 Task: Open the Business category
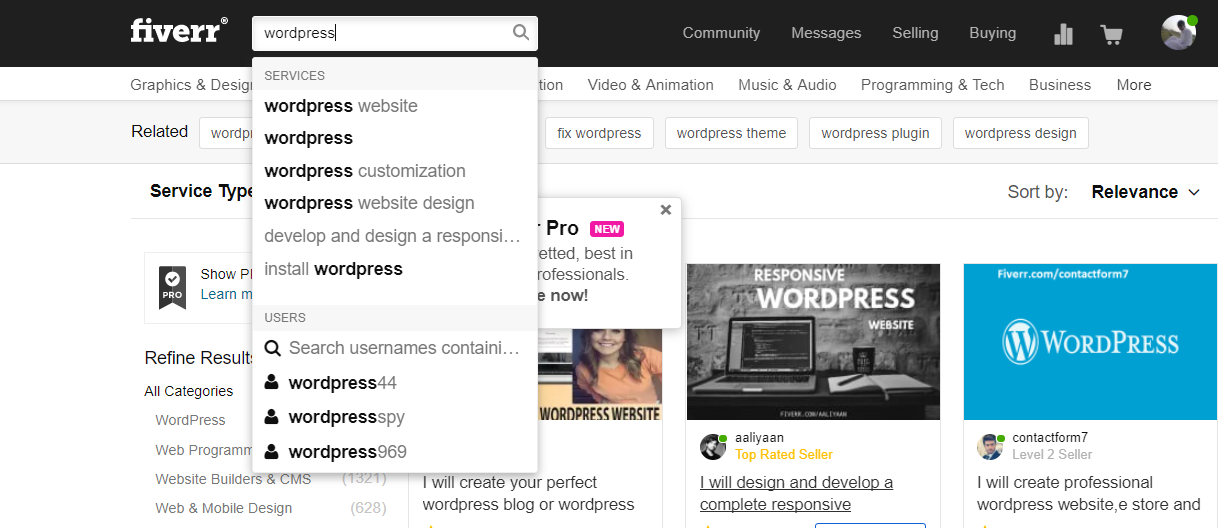tap(1060, 85)
